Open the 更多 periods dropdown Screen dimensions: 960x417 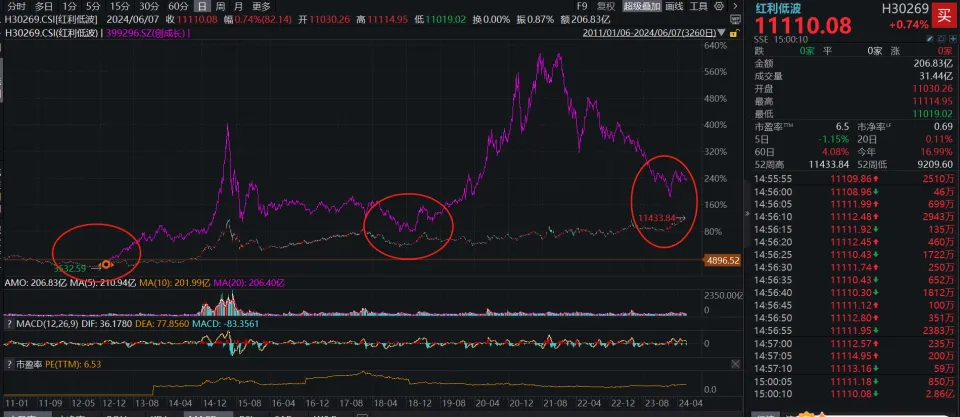pyautogui.click(x=261, y=6)
